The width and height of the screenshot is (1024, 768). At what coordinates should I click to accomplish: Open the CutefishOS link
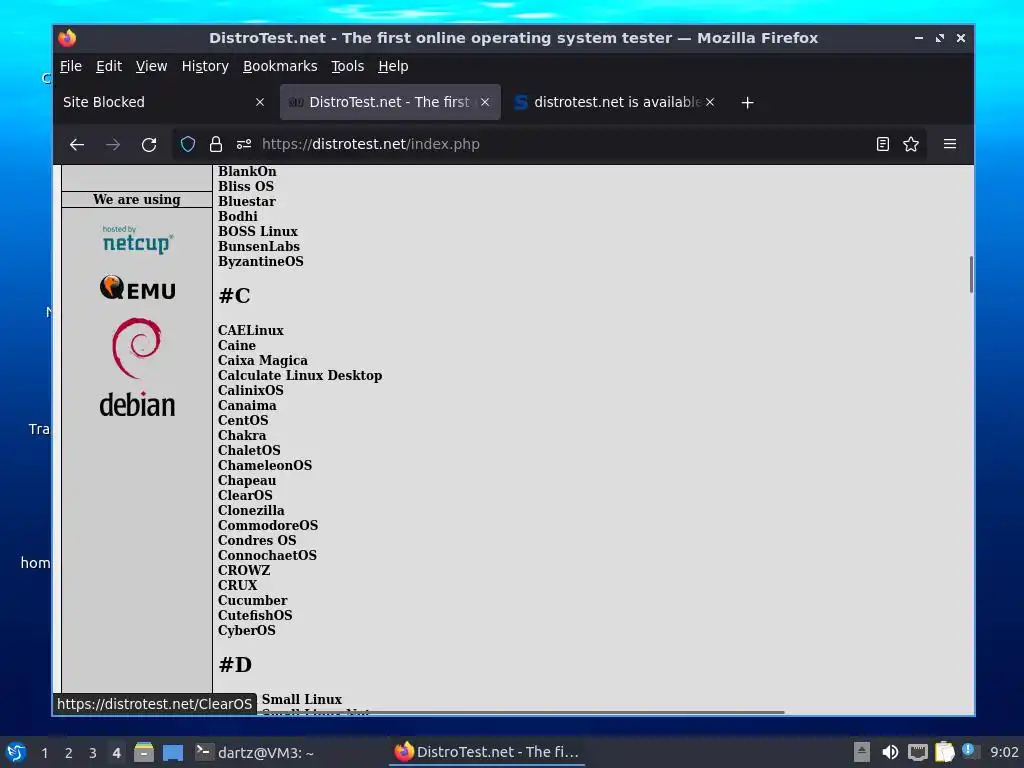pyautogui.click(x=255, y=615)
